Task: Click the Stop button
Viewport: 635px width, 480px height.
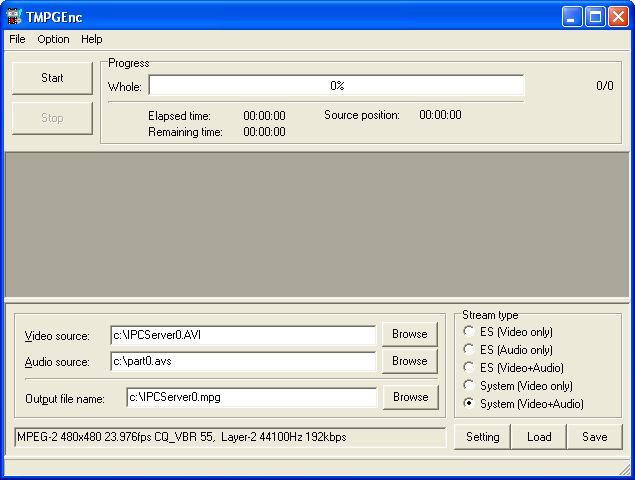Action: click(x=52, y=118)
